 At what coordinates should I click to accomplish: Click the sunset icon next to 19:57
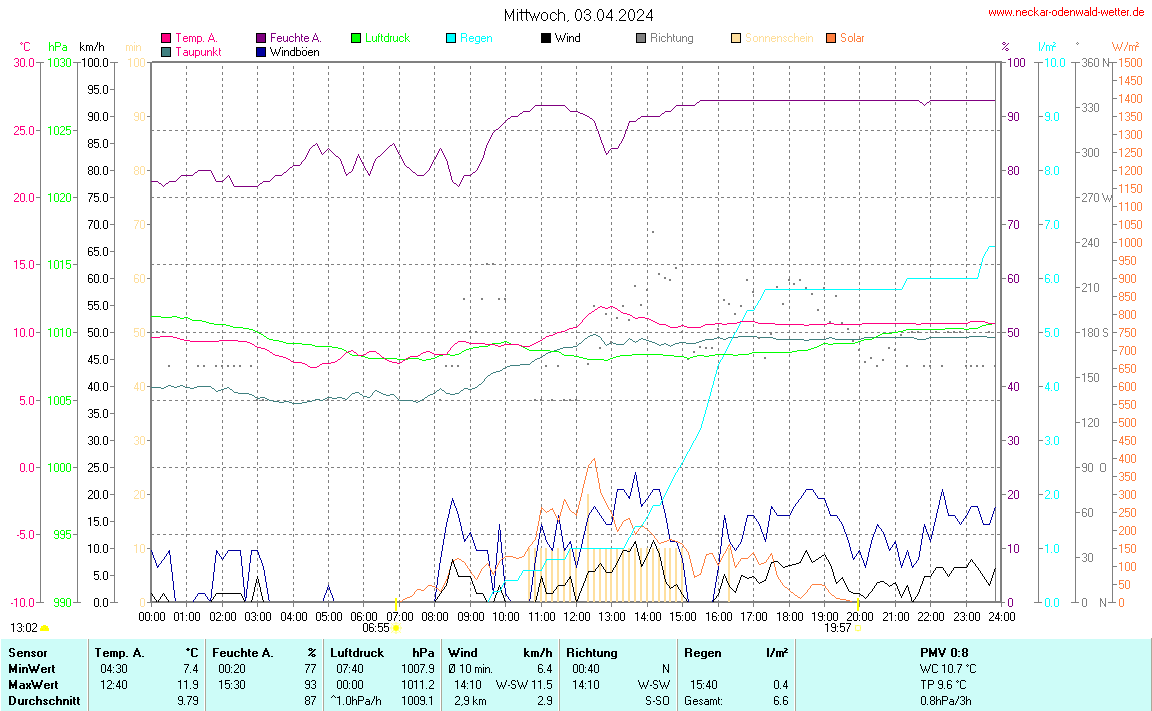point(858,628)
